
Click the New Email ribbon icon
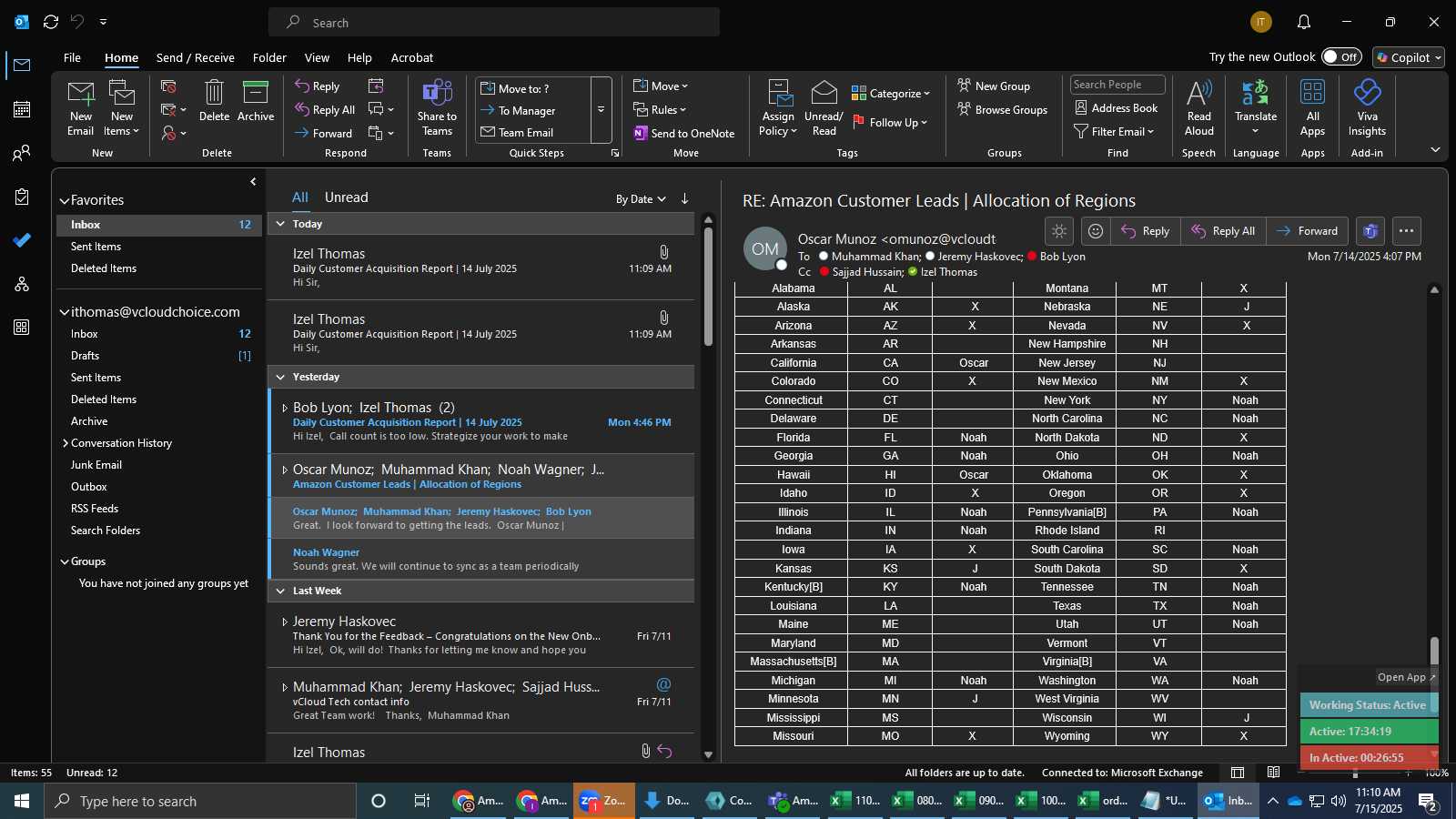[81, 107]
